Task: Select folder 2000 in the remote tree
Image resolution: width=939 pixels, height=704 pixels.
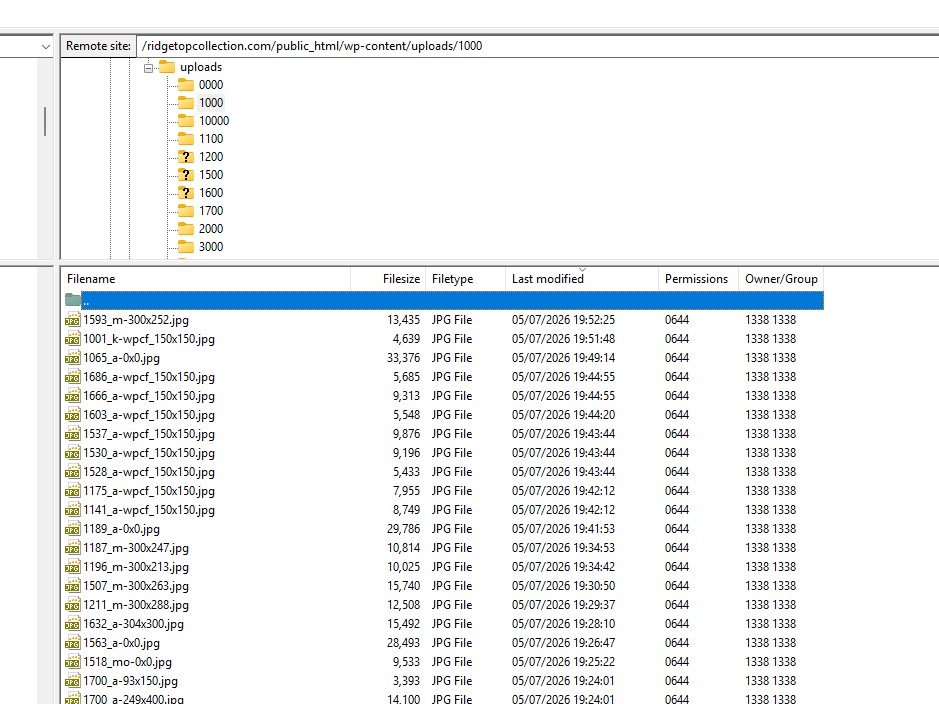Action: 211,229
